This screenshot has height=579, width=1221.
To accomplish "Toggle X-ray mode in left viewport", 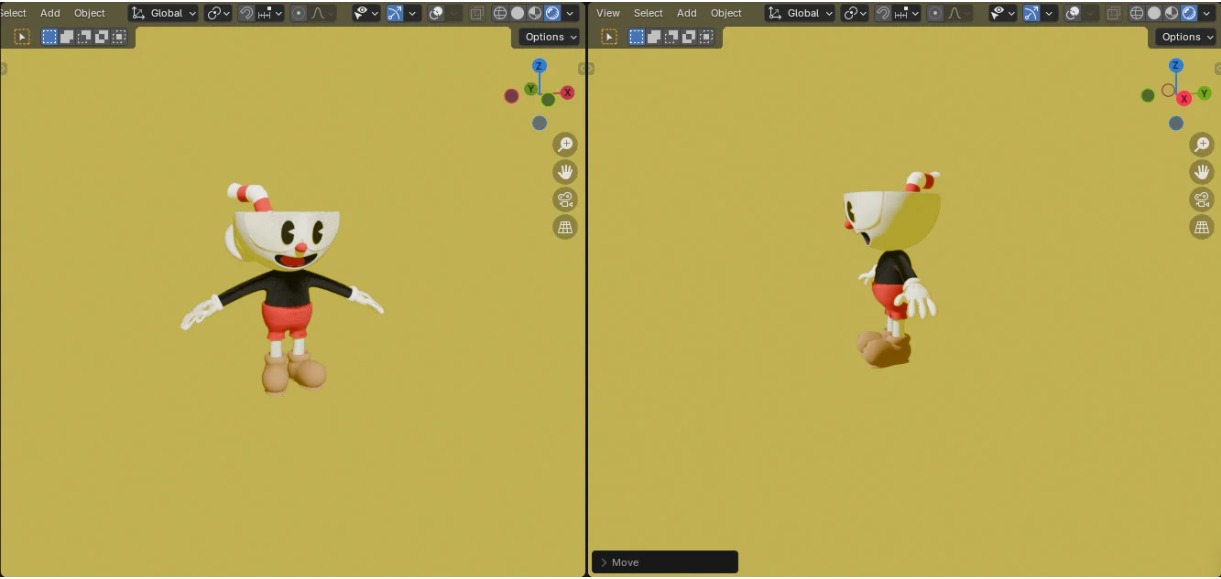I will coord(476,13).
